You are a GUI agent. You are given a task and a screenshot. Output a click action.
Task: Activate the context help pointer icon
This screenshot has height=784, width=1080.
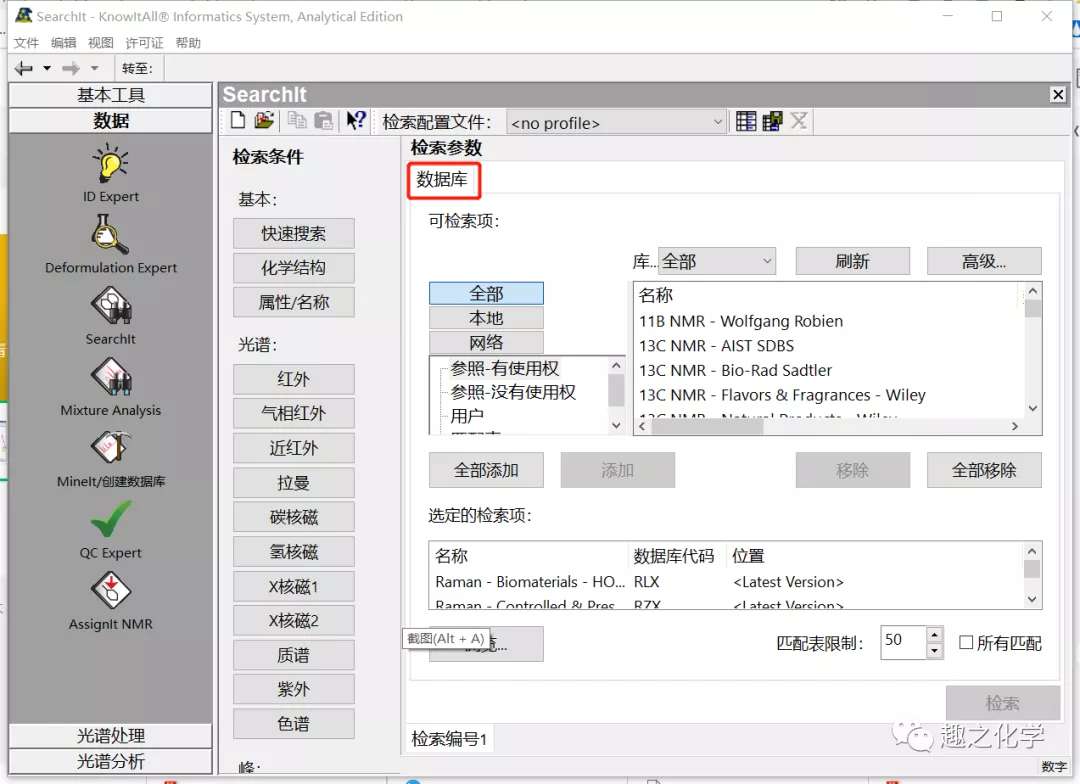click(355, 121)
